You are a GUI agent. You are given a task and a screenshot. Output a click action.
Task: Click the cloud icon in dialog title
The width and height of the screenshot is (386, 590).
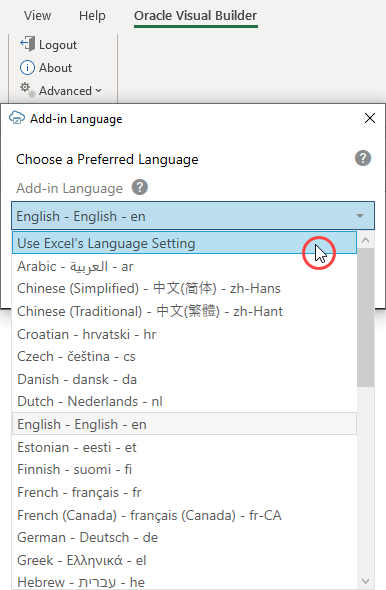click(17, 118)
